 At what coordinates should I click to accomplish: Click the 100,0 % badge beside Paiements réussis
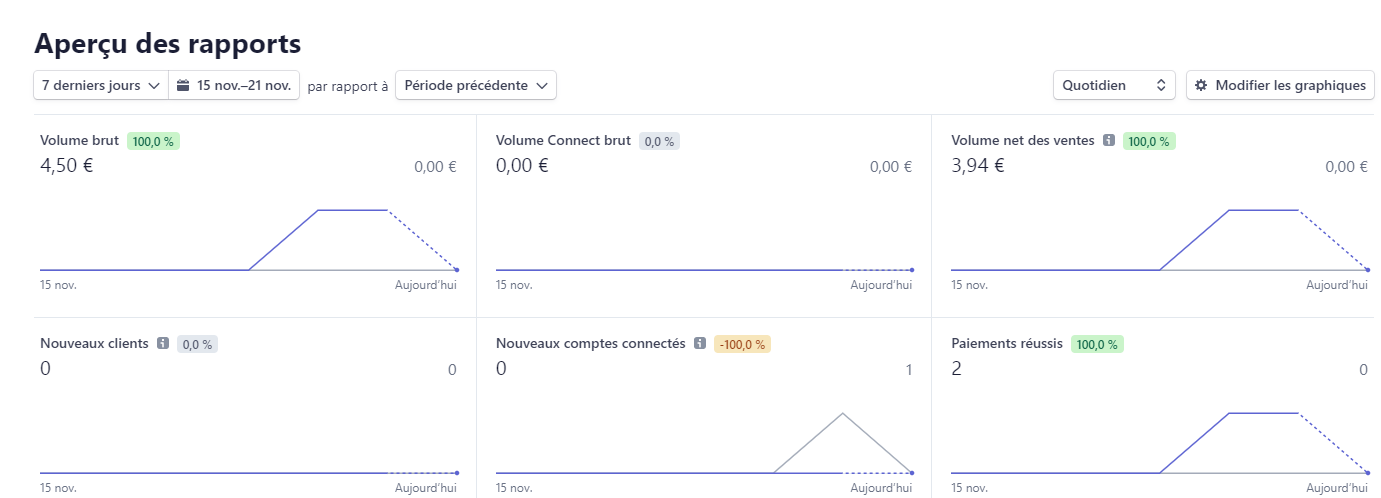1097,345
